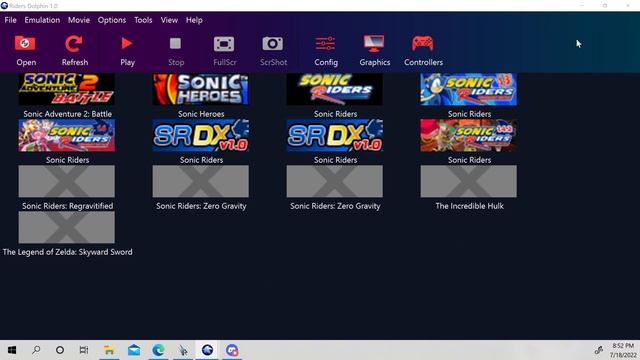The image size is (640, 360).
Task: Open the Config settings icon
Action: (x=325, y=43)
